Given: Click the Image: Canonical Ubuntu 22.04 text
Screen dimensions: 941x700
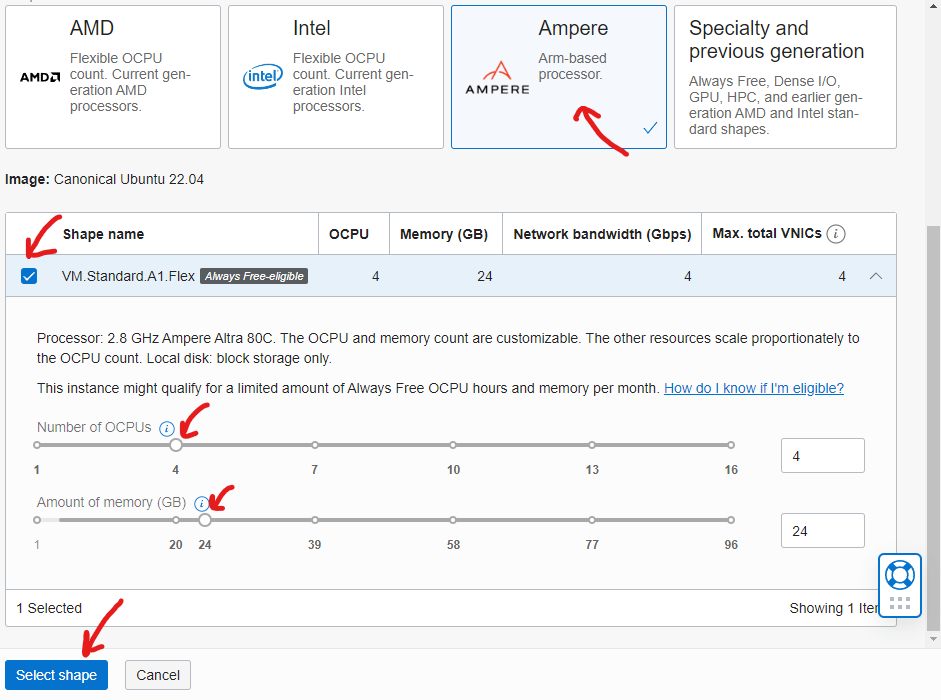Looking at the screenshot, I should point(104,180).
